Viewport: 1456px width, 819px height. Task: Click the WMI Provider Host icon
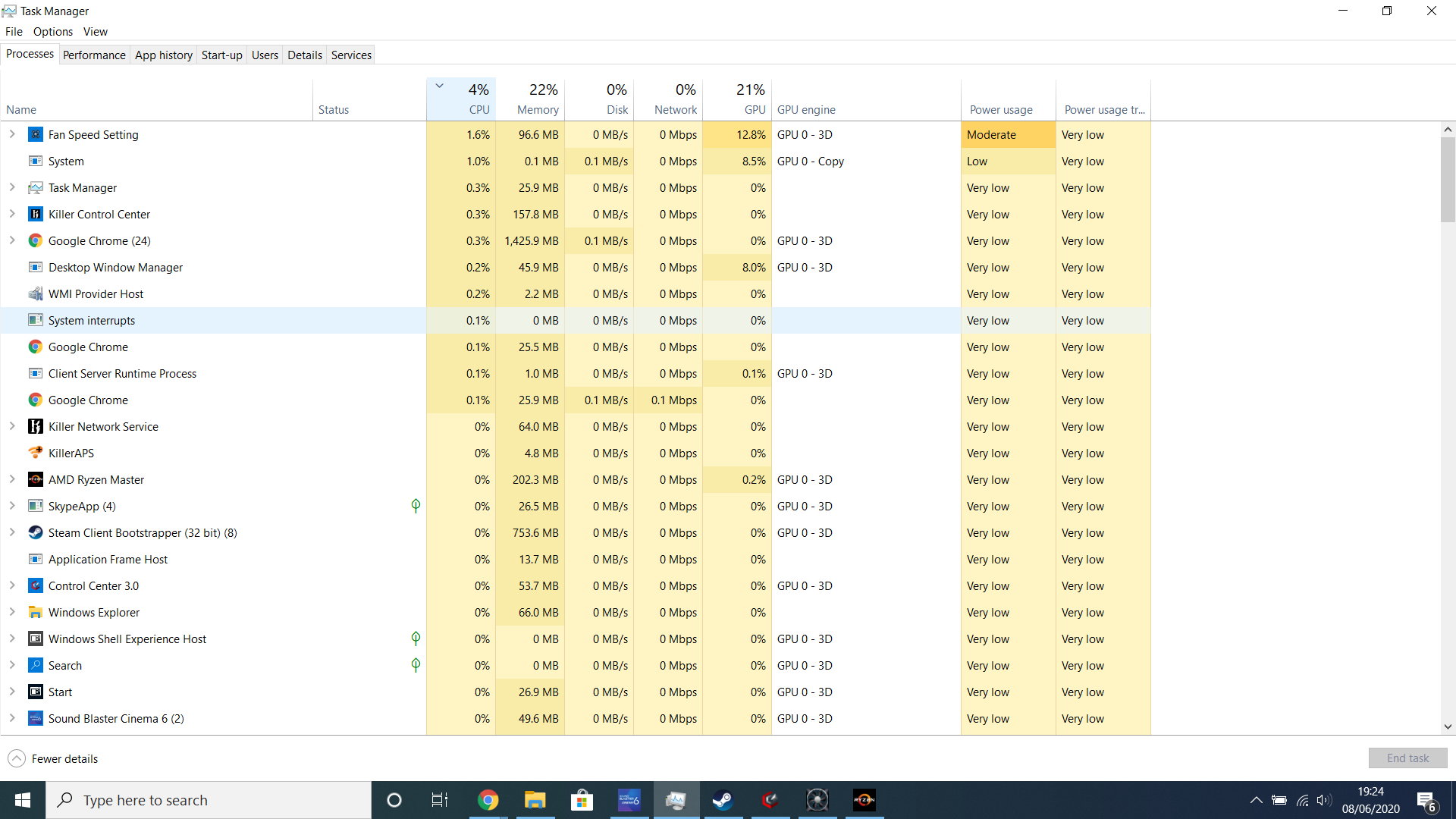(36, 294)
